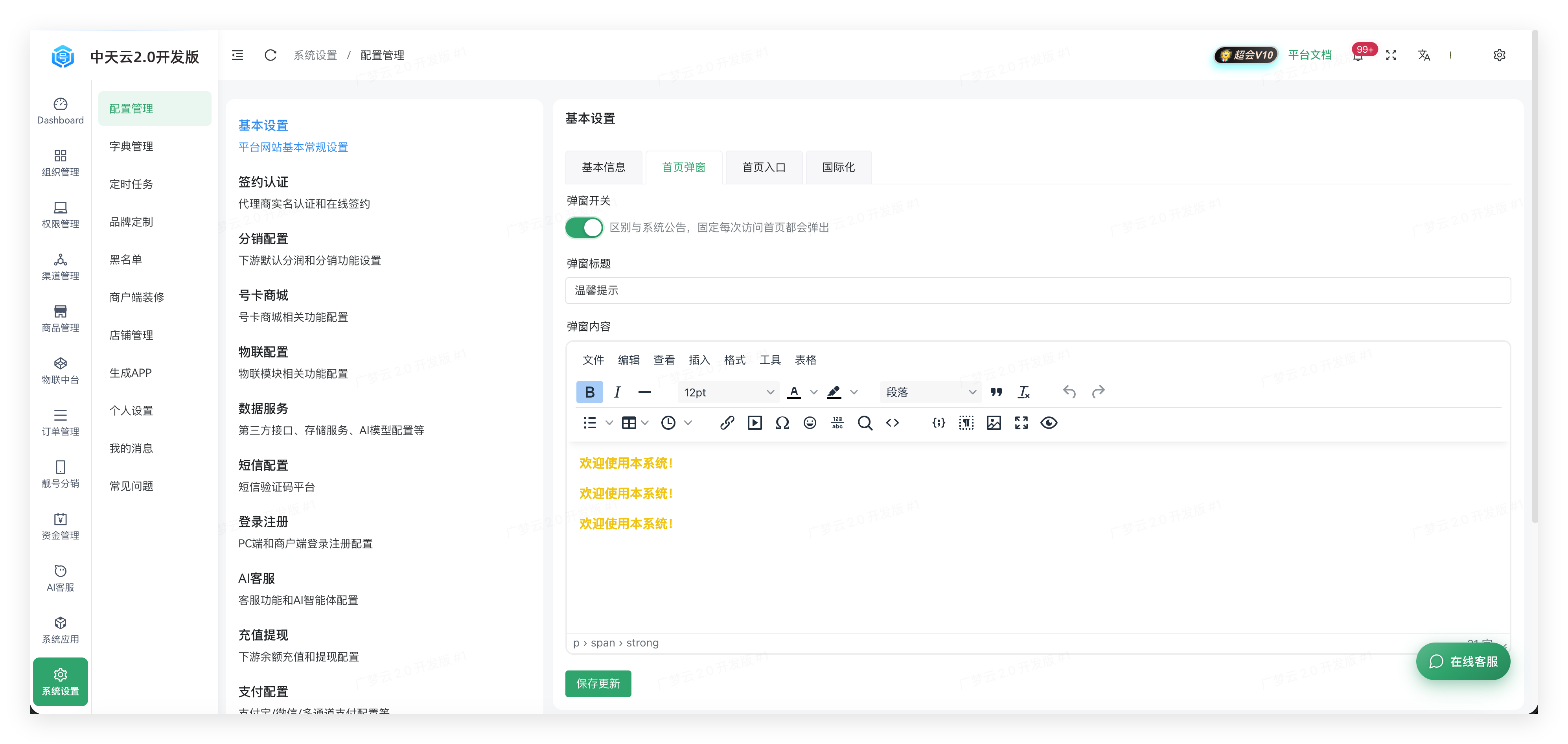Toggle bold in the editor toolbar
This screenshot has width=1568, height=744.
tap(589, 392)
